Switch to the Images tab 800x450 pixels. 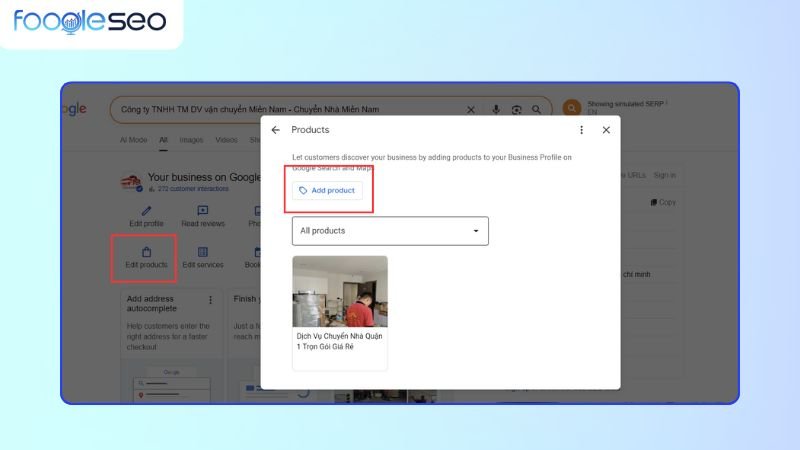[x=190, y=140]
